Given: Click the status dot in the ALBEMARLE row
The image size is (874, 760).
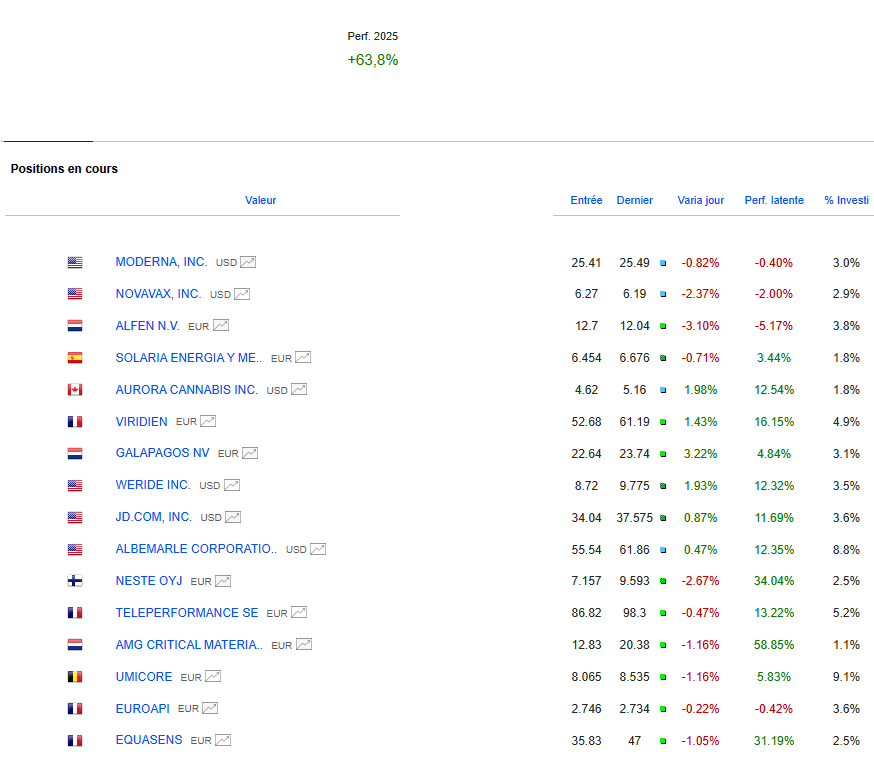Looking at the screenshot, I should pos(663,550).
